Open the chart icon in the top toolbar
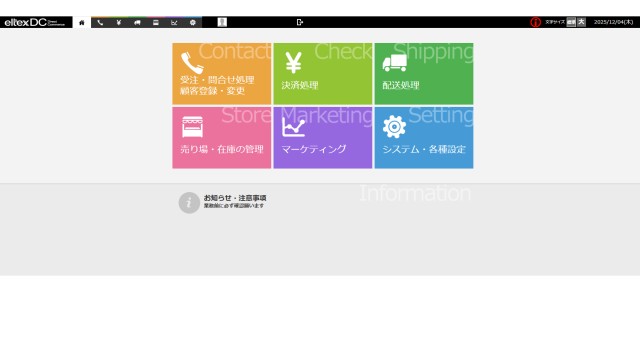The height and width of the screenshot is (360, 640). tap(174, 22)
